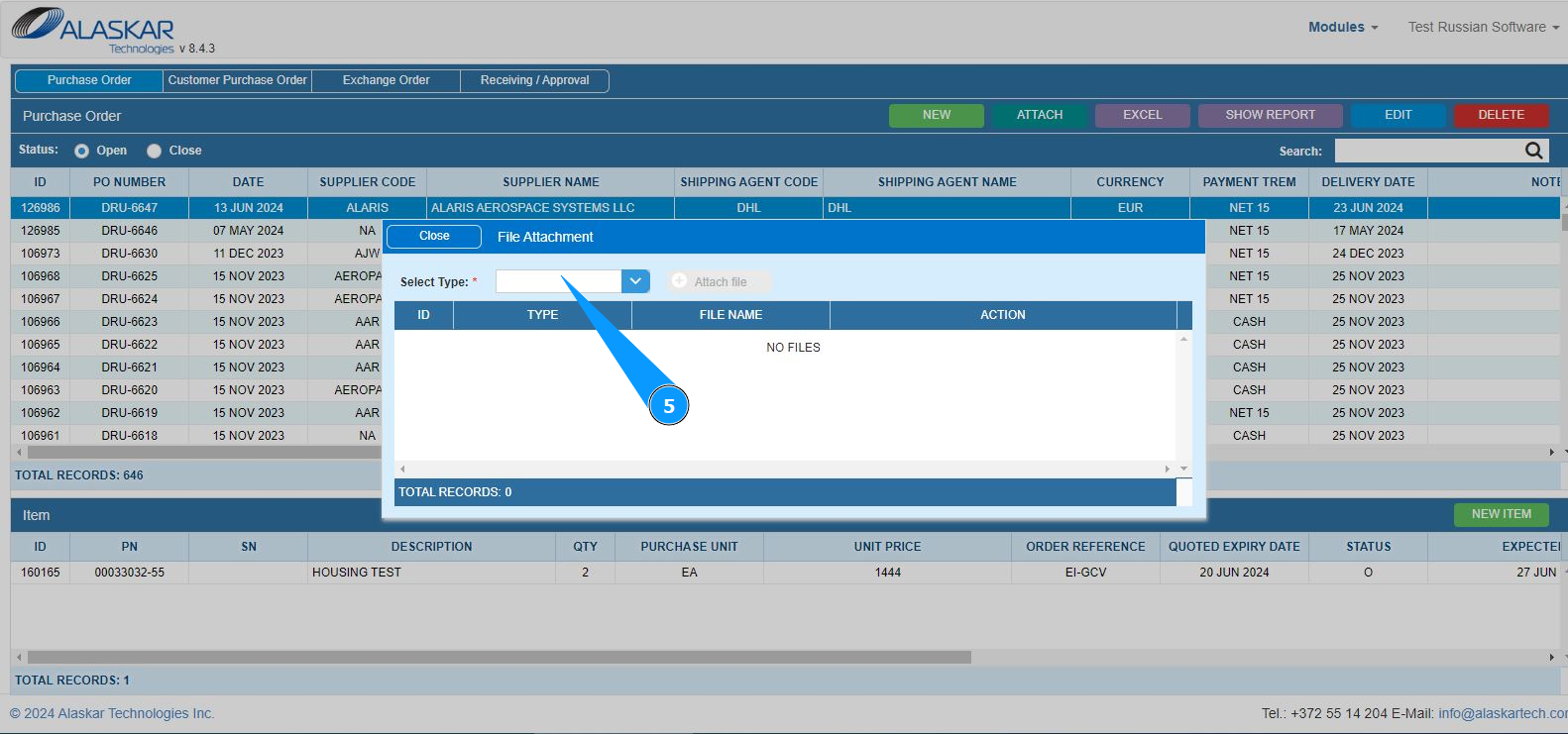This screenshot has height=734, width=1568.
Task: Export with the EXCEL button
Action: pyautogui.click(x=1143, y=115)
